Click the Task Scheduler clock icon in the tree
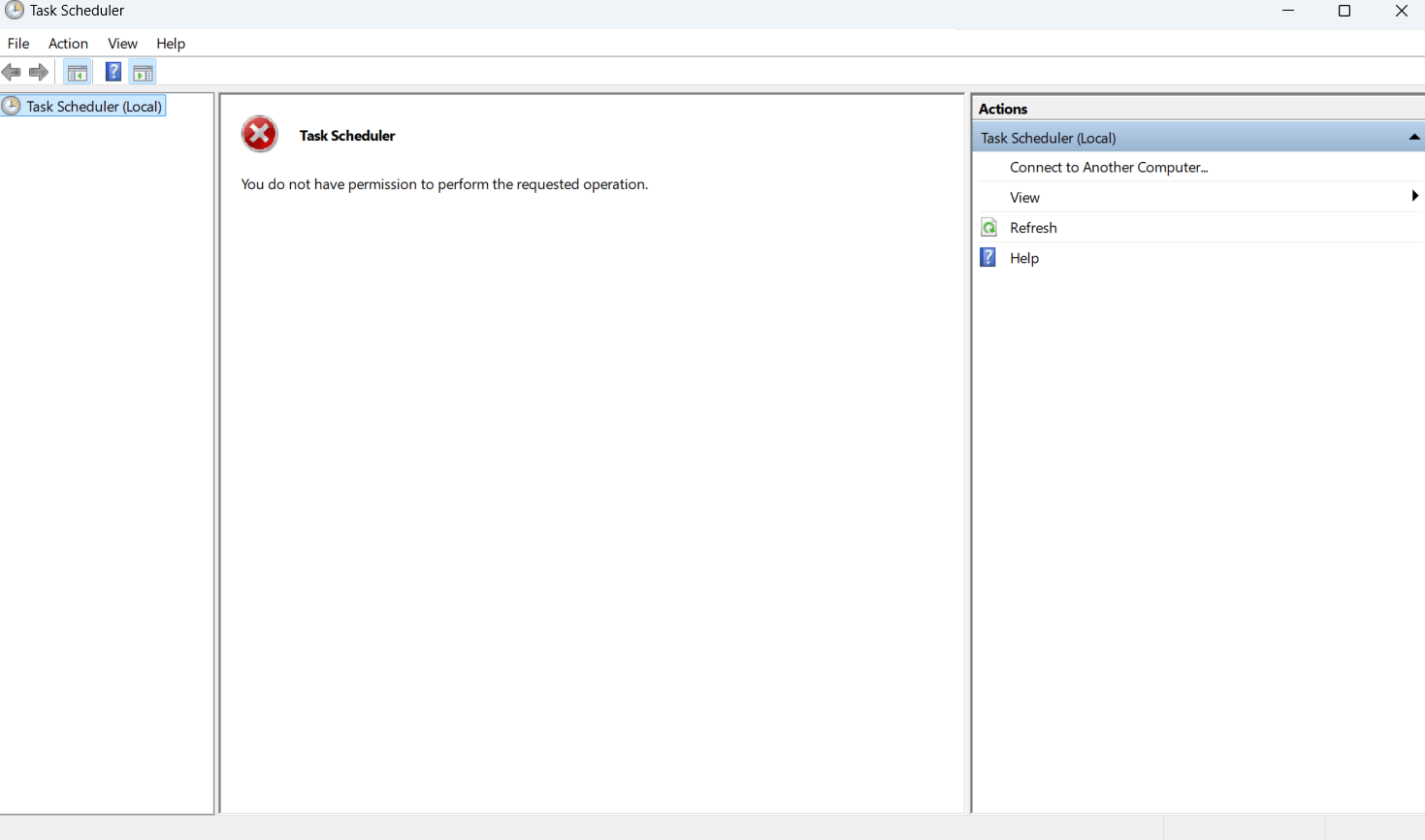This screenshot has width=1425, height=840. (x=10, y=106)
